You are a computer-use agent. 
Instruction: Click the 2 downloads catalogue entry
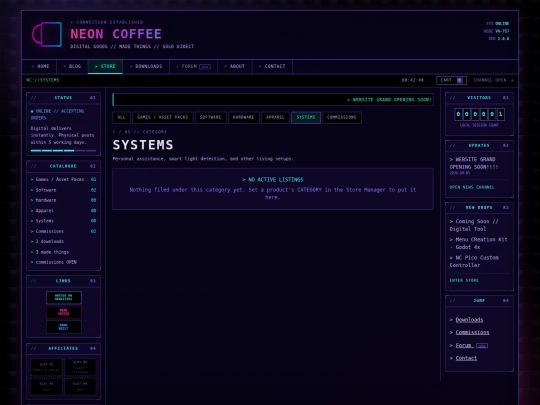click(48, 241)
